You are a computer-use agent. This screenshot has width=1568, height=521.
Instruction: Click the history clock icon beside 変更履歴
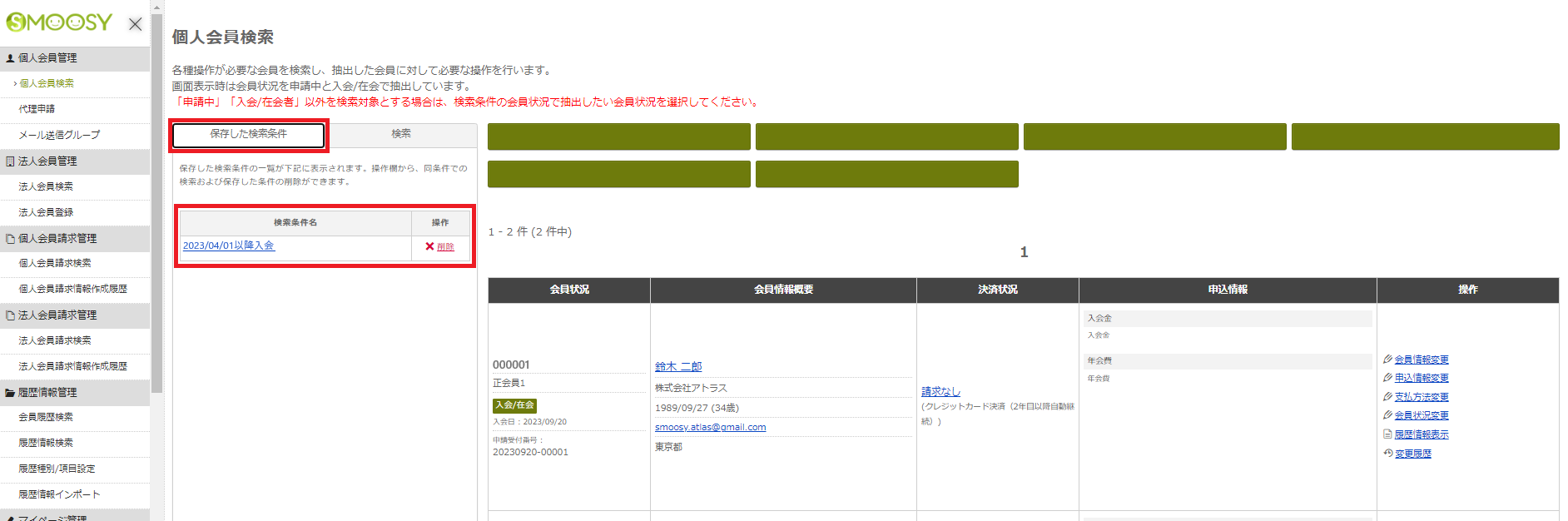tap(1387, 454)
